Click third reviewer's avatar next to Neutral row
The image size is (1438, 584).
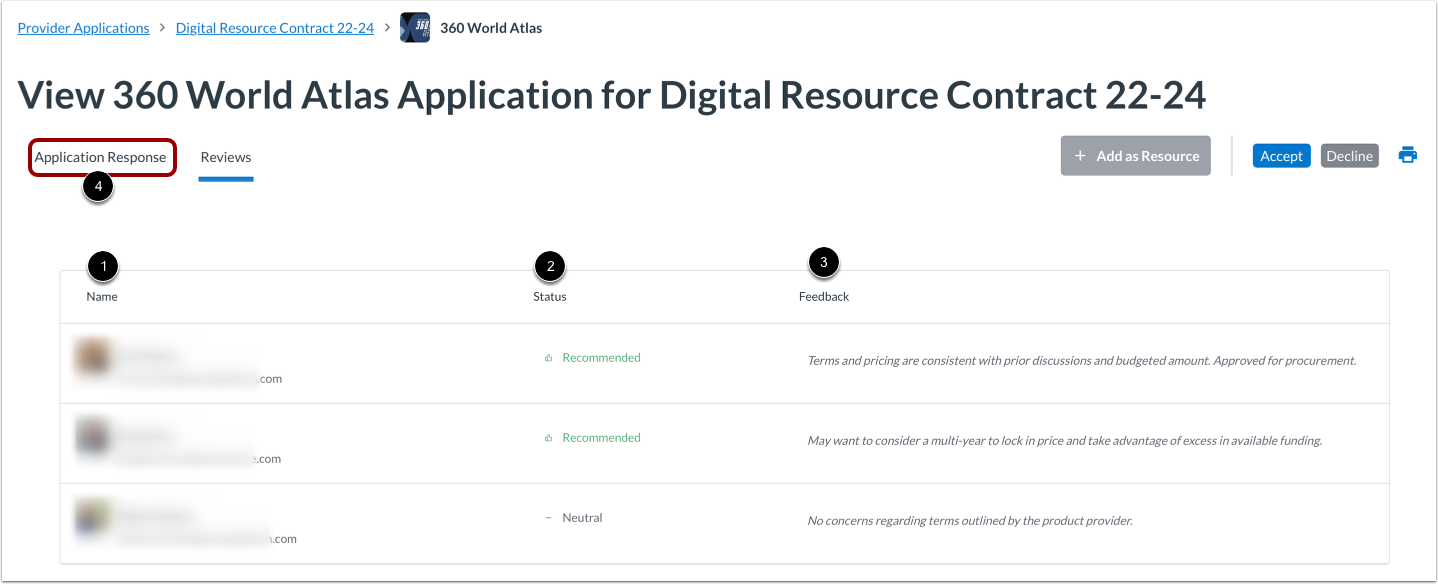point(93,518)
